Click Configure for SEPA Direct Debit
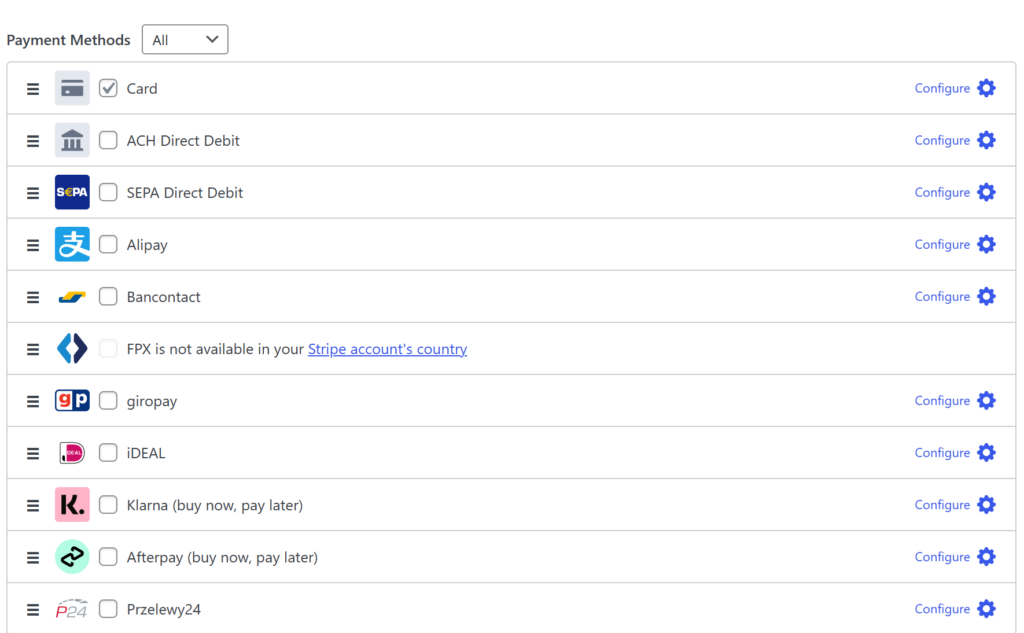1024x633 pixels. (x=942, y=193)
